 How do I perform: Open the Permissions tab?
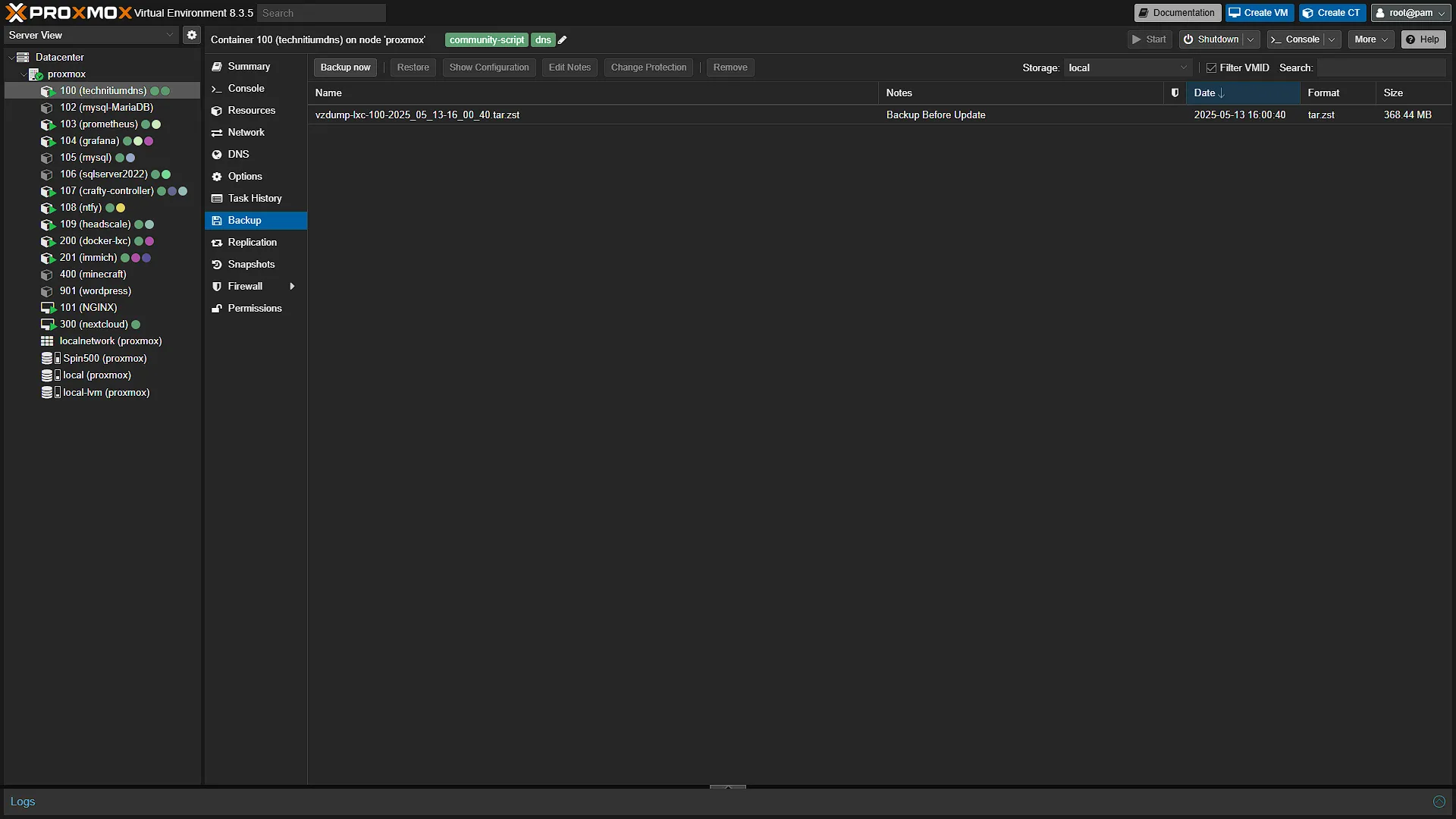click(x=256, y=309)
